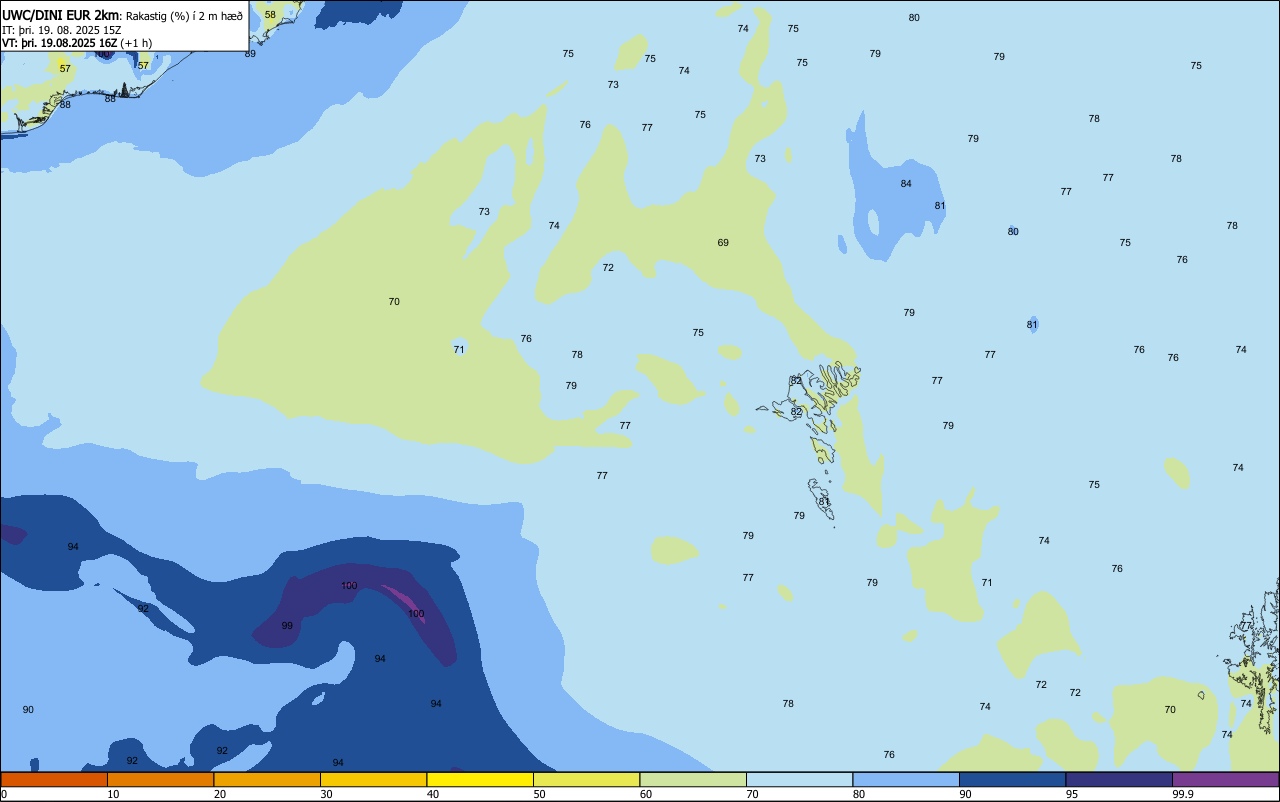Click the 'Rakastig (%) í 2 m hæð' label

(184, 16)
